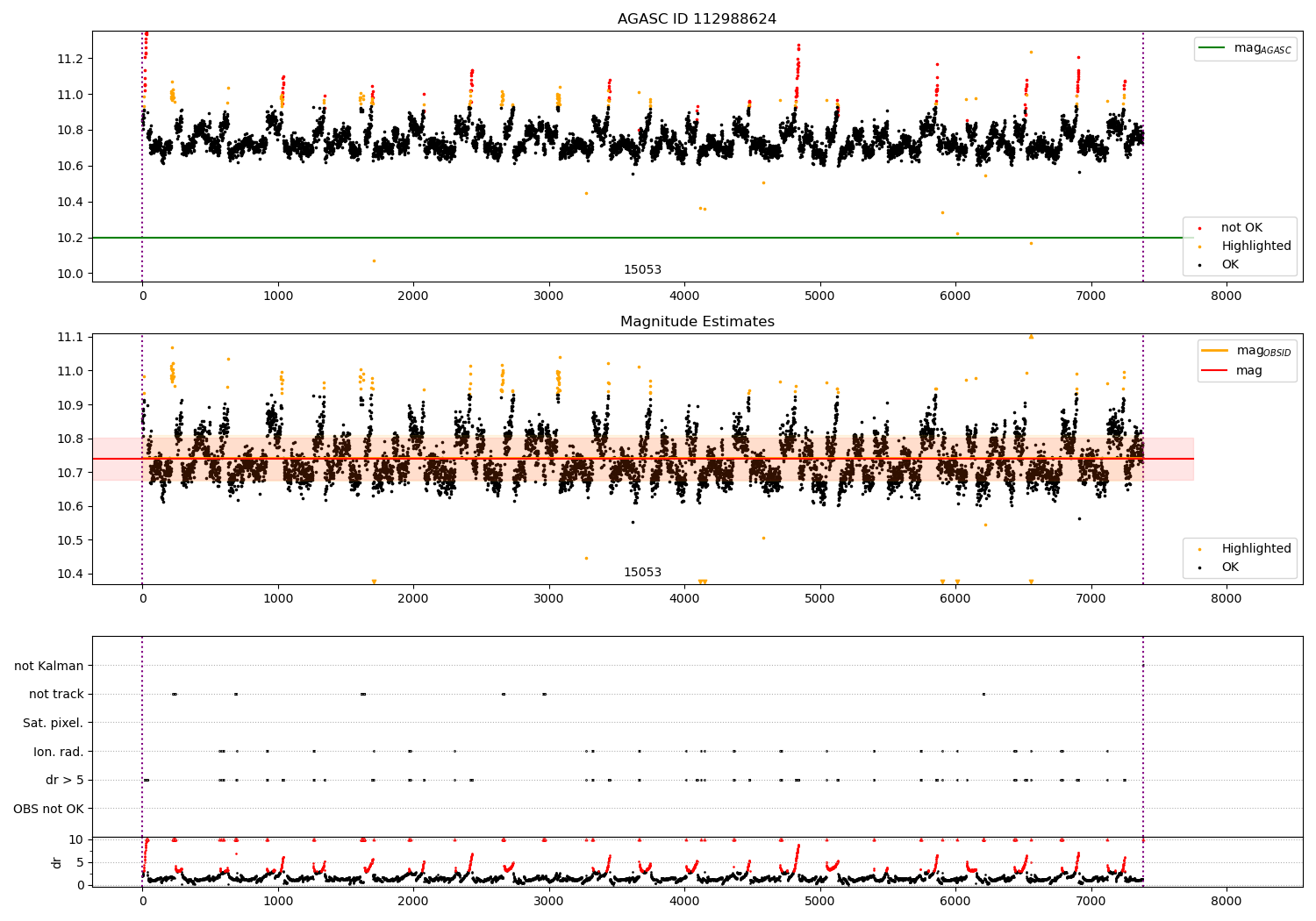Select the mag AGASC legend label
The width and height of the screenshot is (1316, 921).
[1262, 48]
